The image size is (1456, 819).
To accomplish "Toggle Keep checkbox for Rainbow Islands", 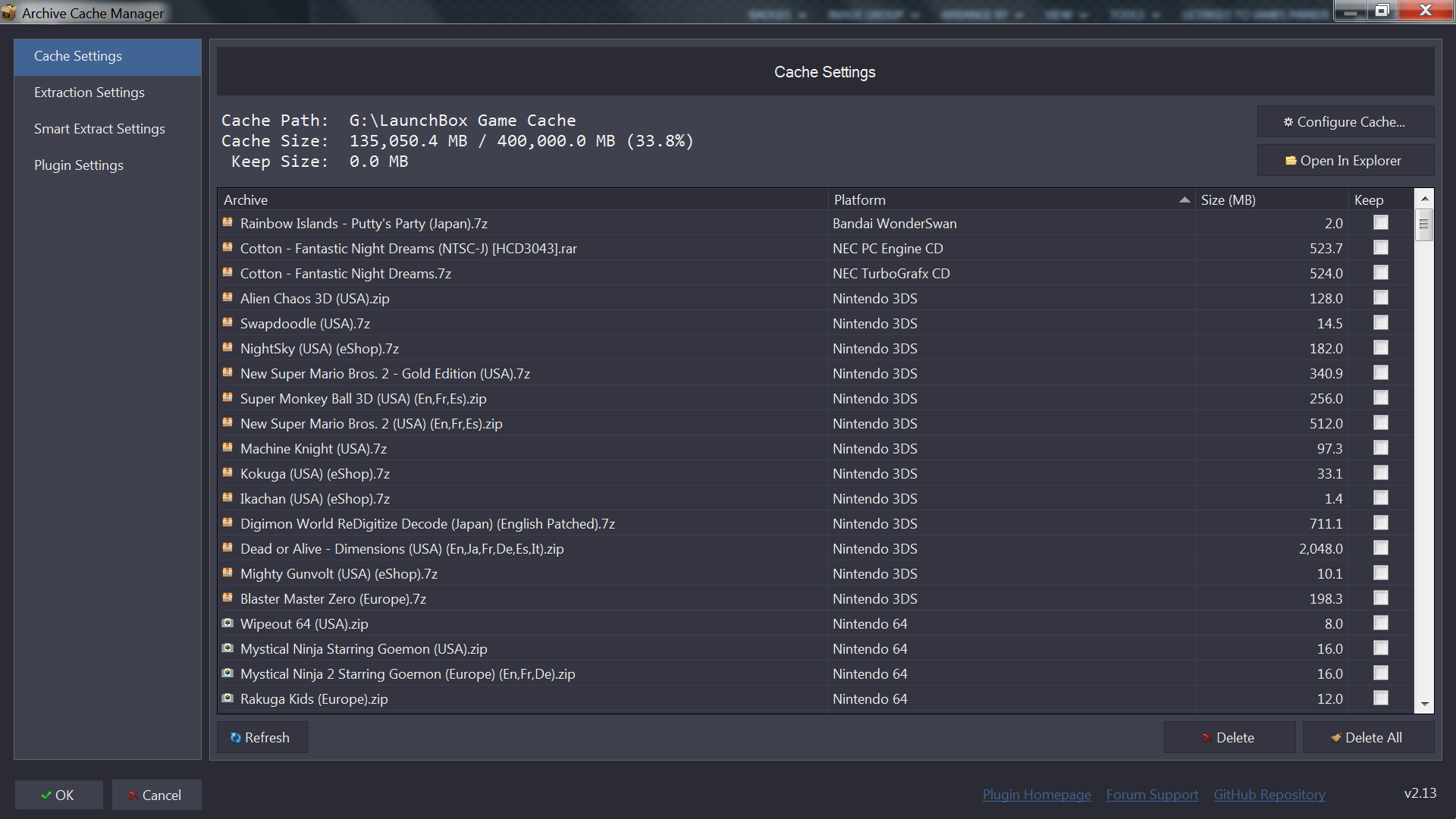I will [x=1381, y=222].
